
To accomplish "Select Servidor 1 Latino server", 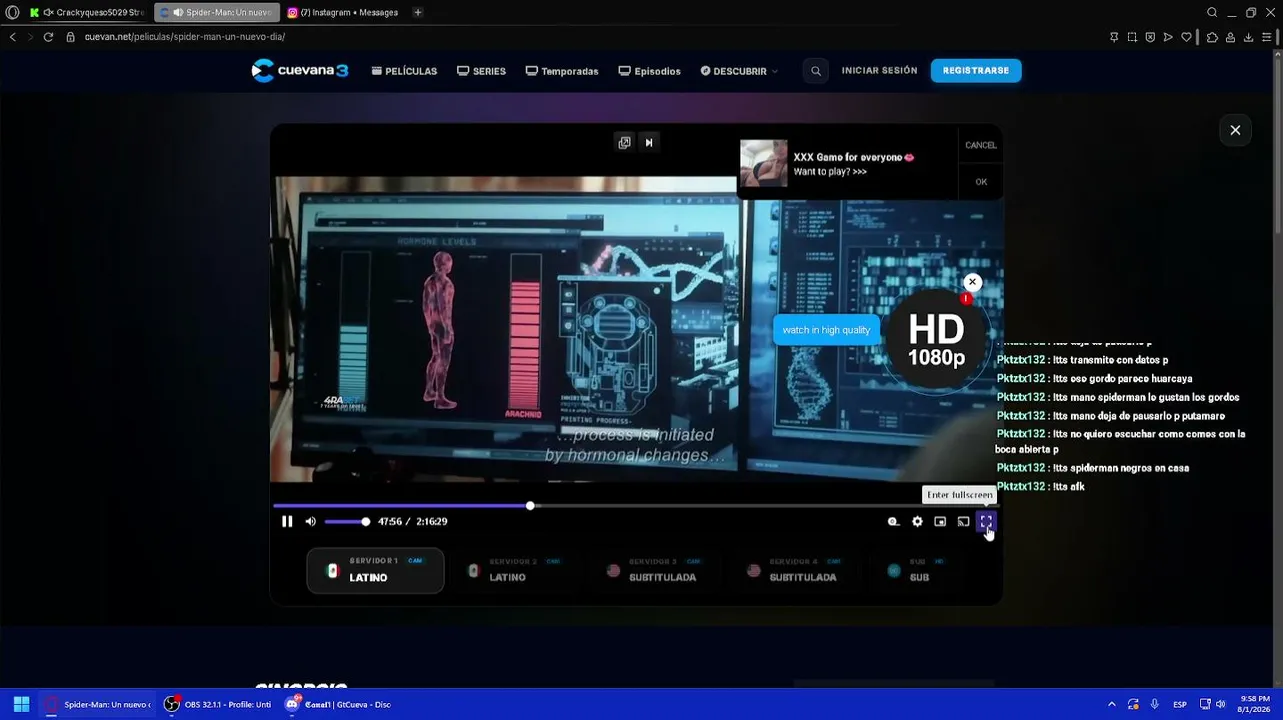I will 375,570.
